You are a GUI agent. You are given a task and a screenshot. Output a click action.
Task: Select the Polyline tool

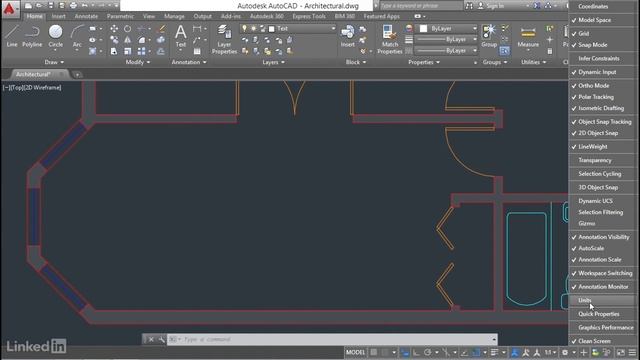[32, 36]
